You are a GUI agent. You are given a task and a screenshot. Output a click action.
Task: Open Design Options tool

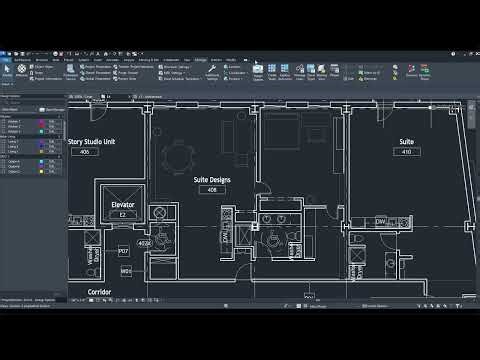pos(258,72)
